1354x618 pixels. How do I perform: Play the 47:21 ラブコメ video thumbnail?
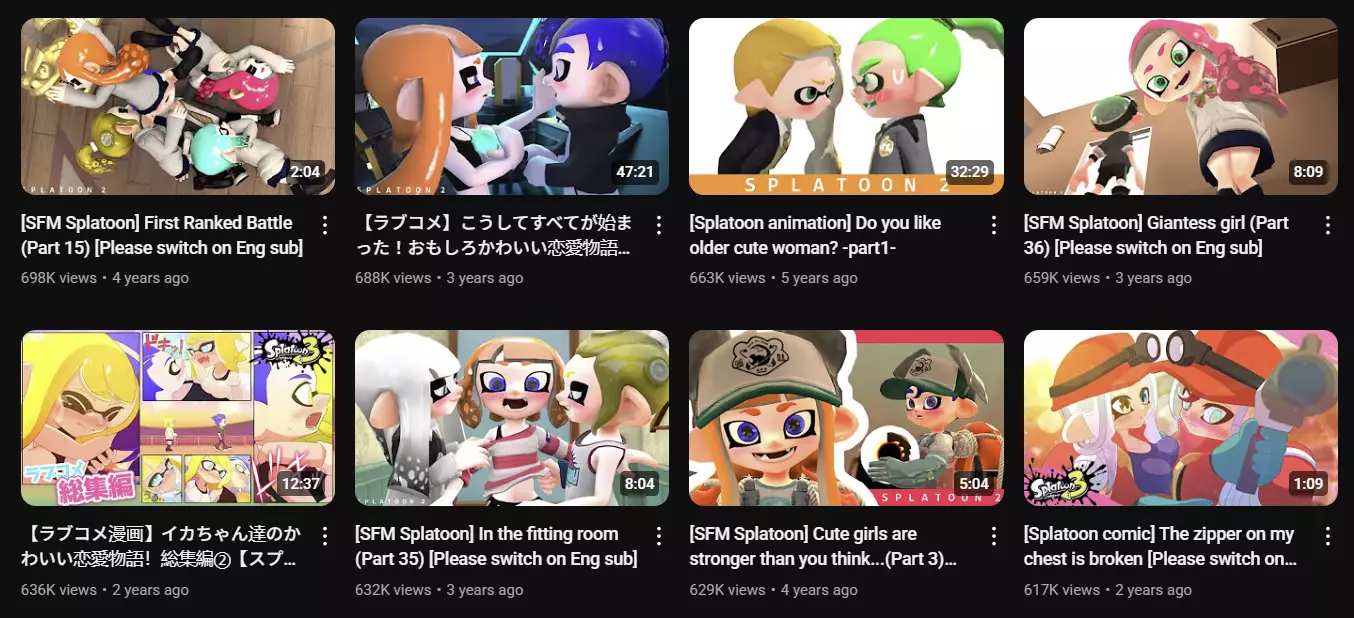tap(512, 106)
